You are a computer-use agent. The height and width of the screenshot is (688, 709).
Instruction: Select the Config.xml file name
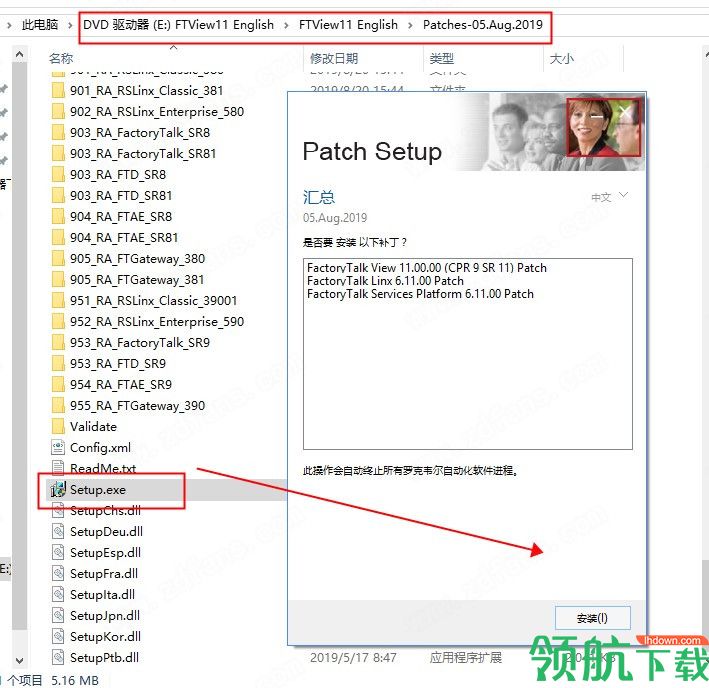(x=100, y=448)
